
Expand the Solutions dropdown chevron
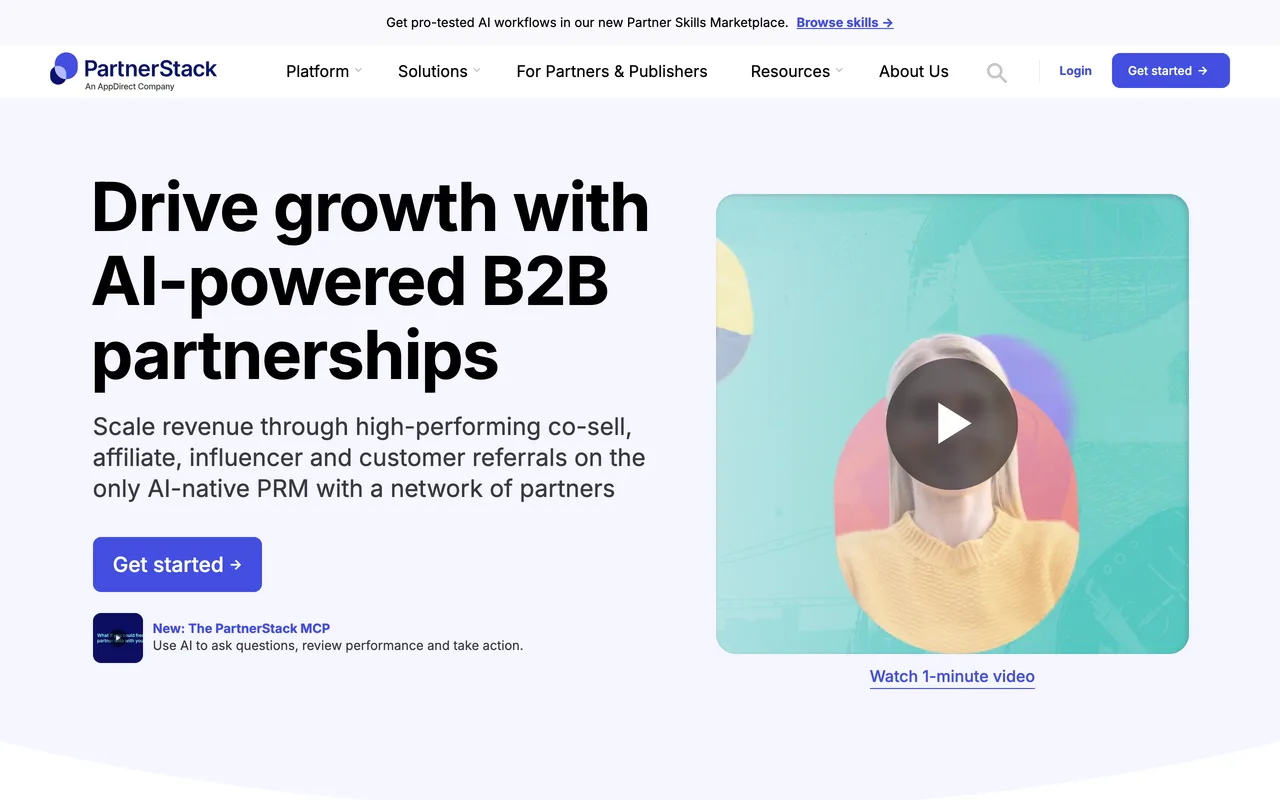point(477,71)
